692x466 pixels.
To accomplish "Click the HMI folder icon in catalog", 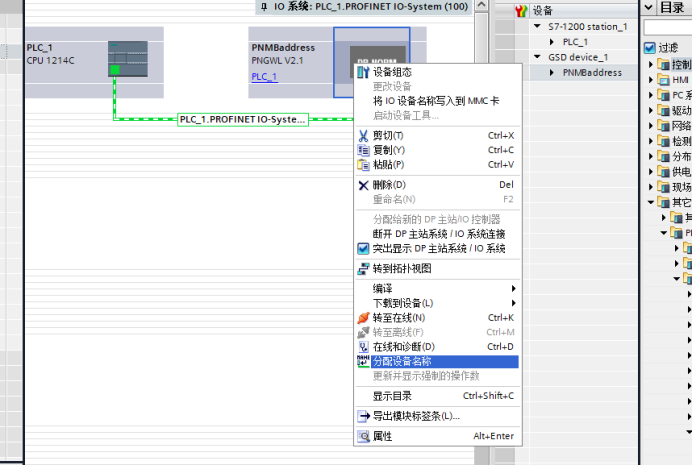I will click(x=663, y=80).
